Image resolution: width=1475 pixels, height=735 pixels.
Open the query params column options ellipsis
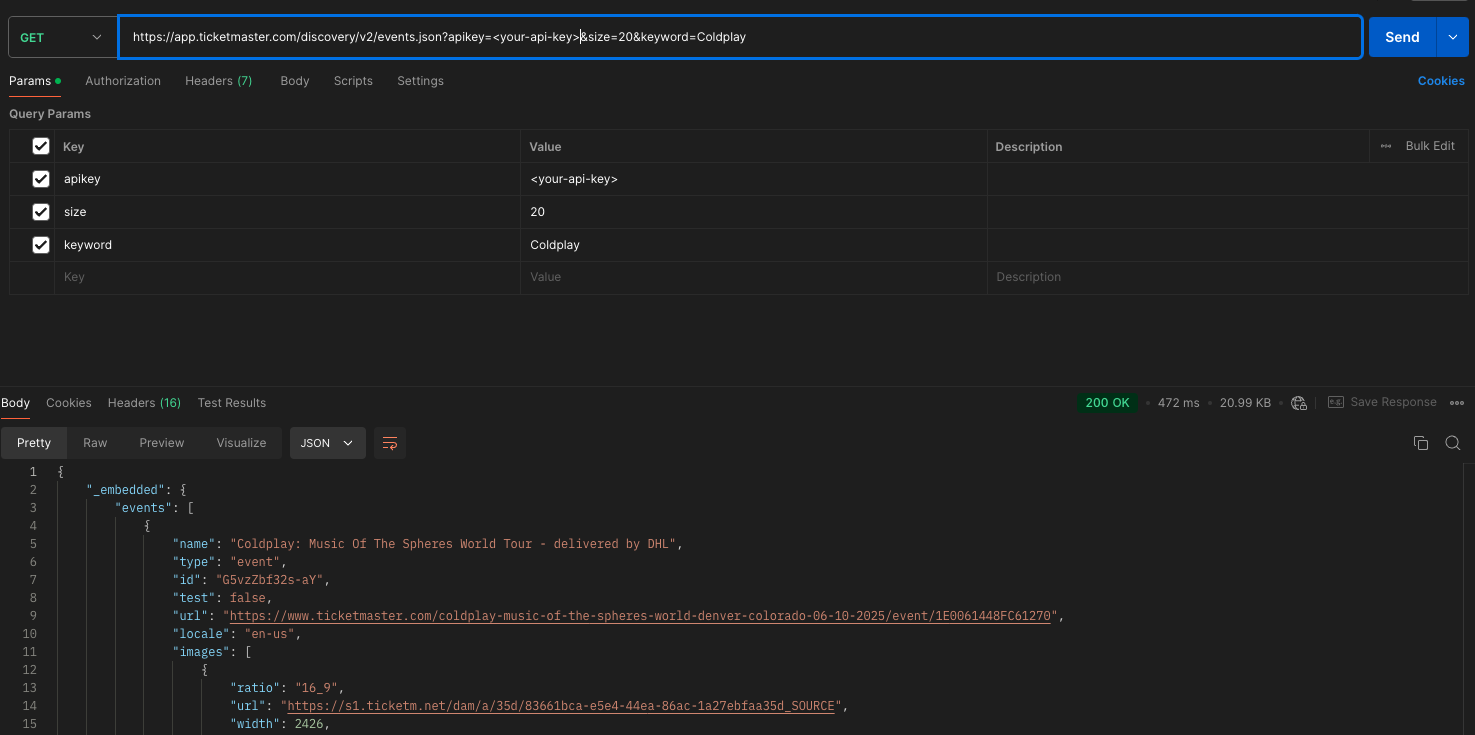[x=1386, y=146]
